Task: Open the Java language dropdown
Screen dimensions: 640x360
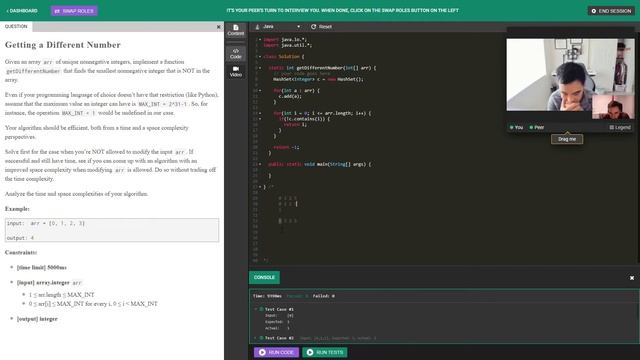Action: (278, 27)
